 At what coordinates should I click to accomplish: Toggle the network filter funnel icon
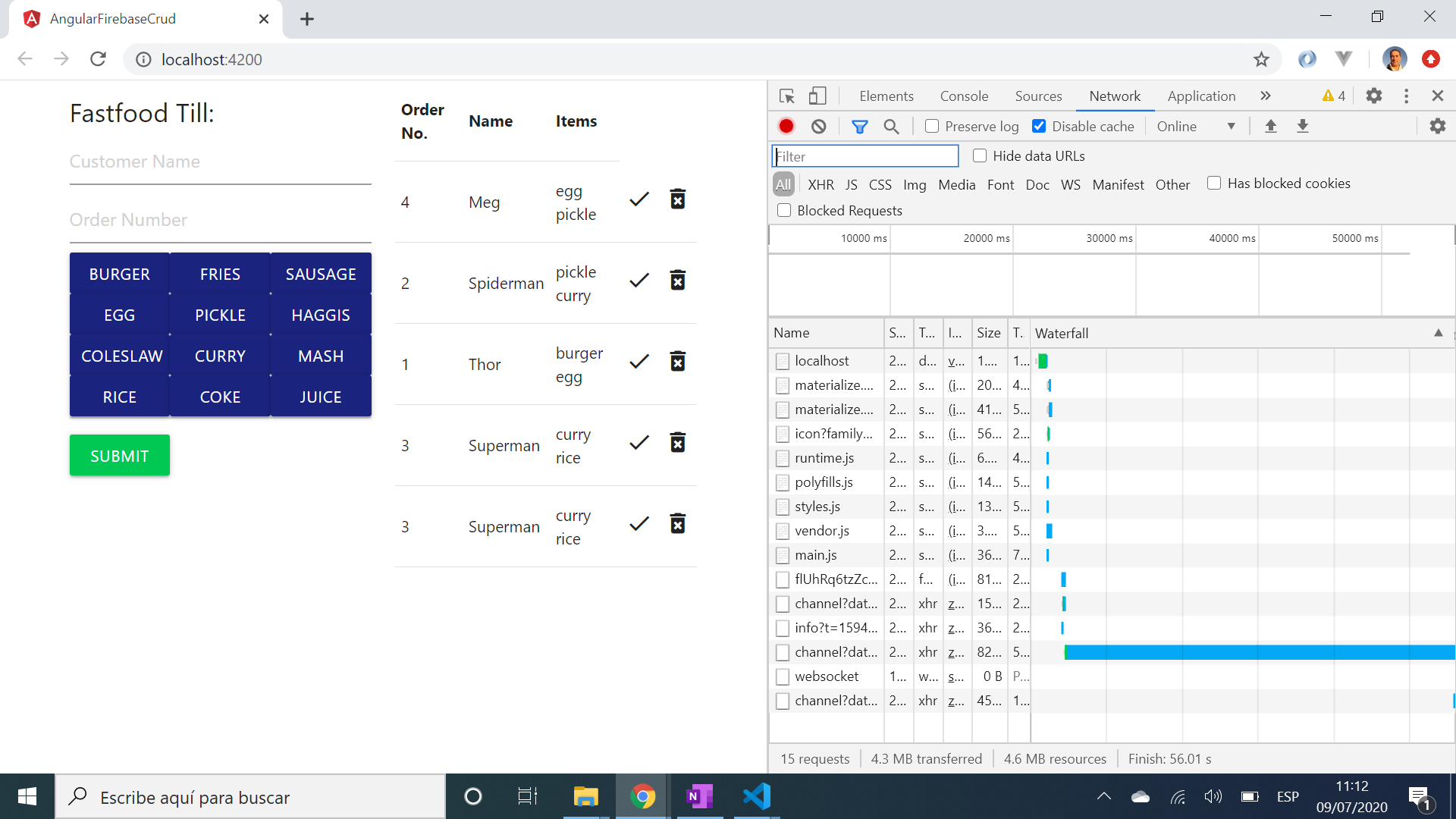point(859,127)
